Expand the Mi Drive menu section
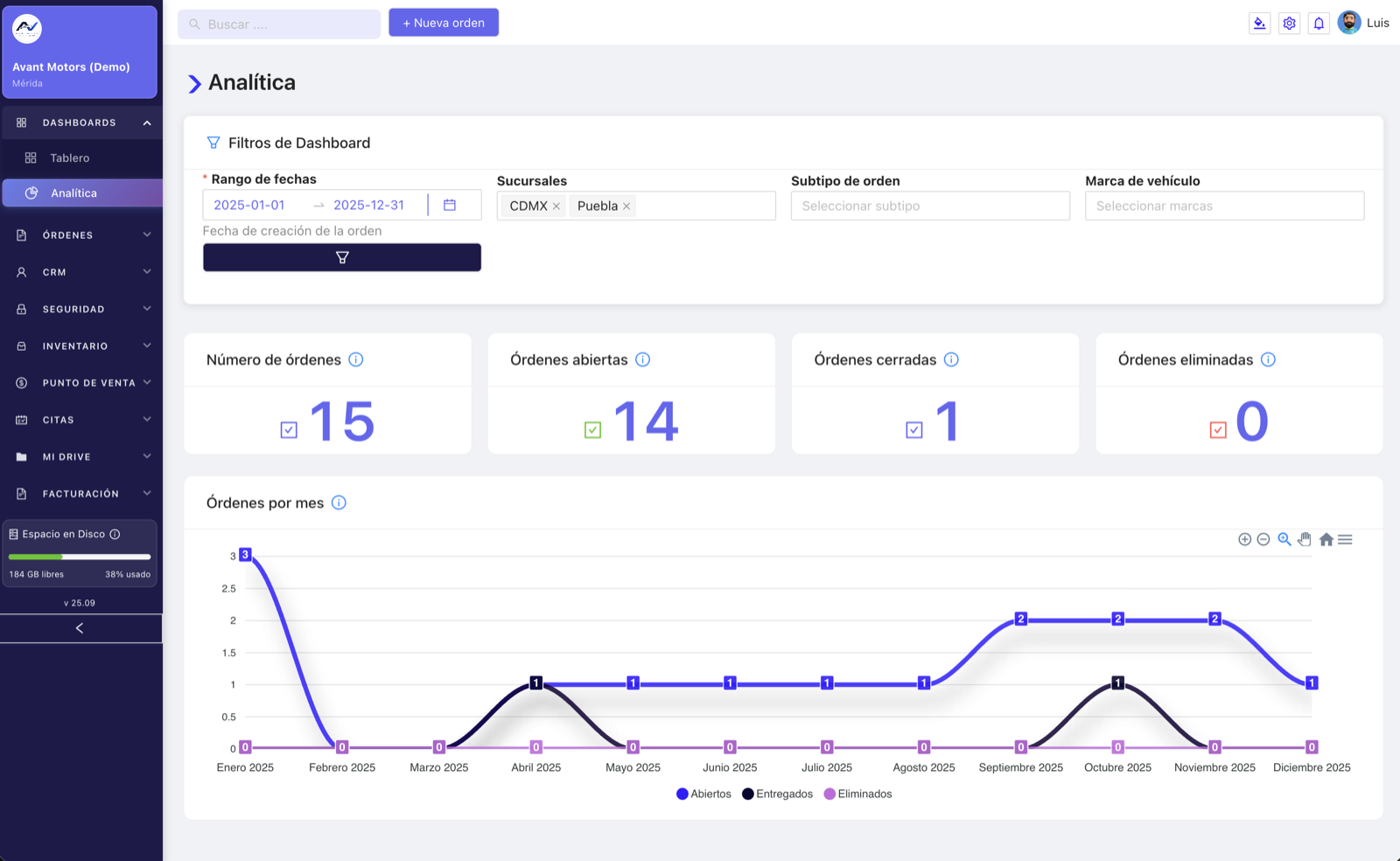This screenshot has height=861, width=1400. 81,457
